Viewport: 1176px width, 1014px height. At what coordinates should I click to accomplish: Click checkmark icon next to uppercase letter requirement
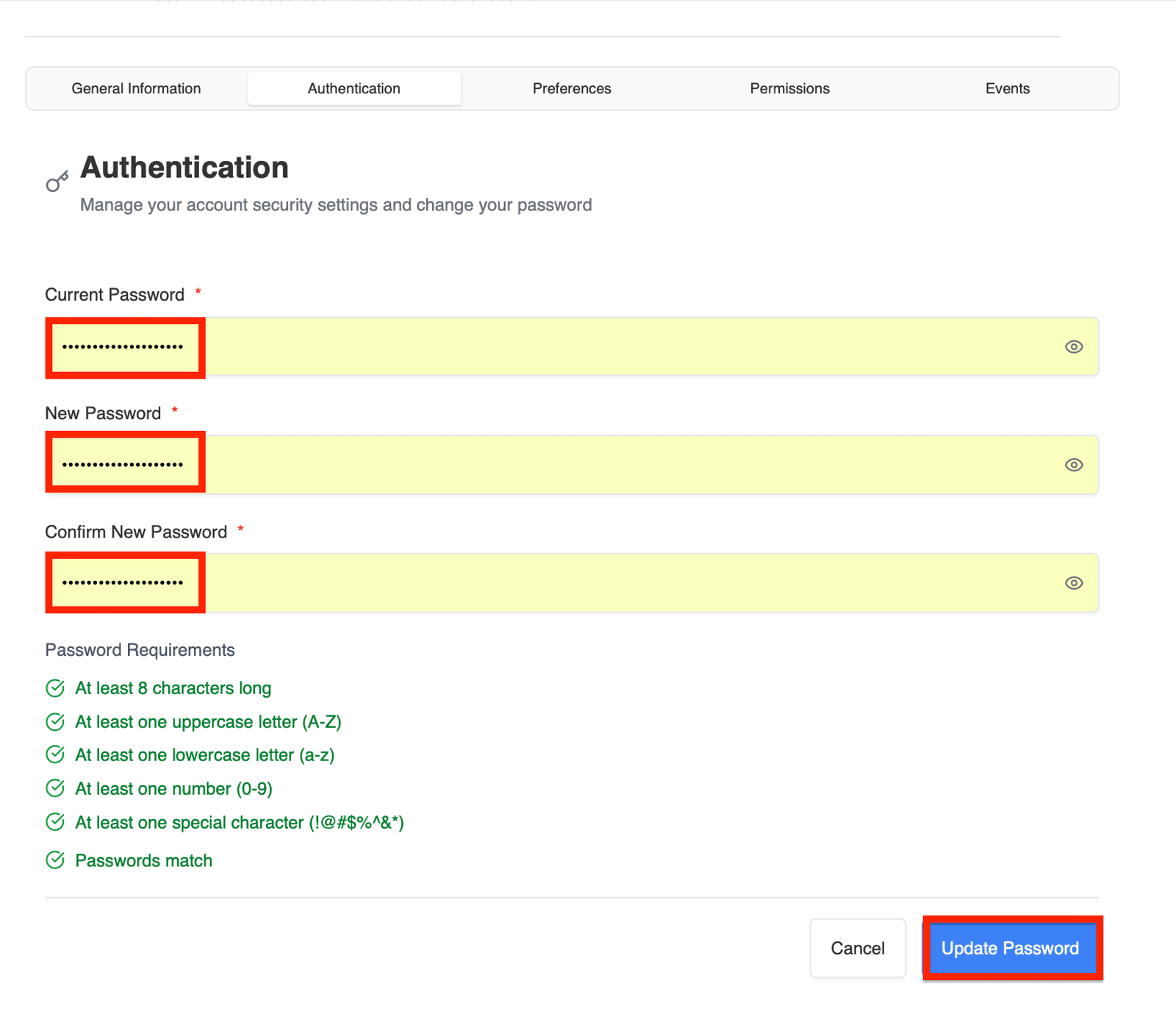point(55,722)
